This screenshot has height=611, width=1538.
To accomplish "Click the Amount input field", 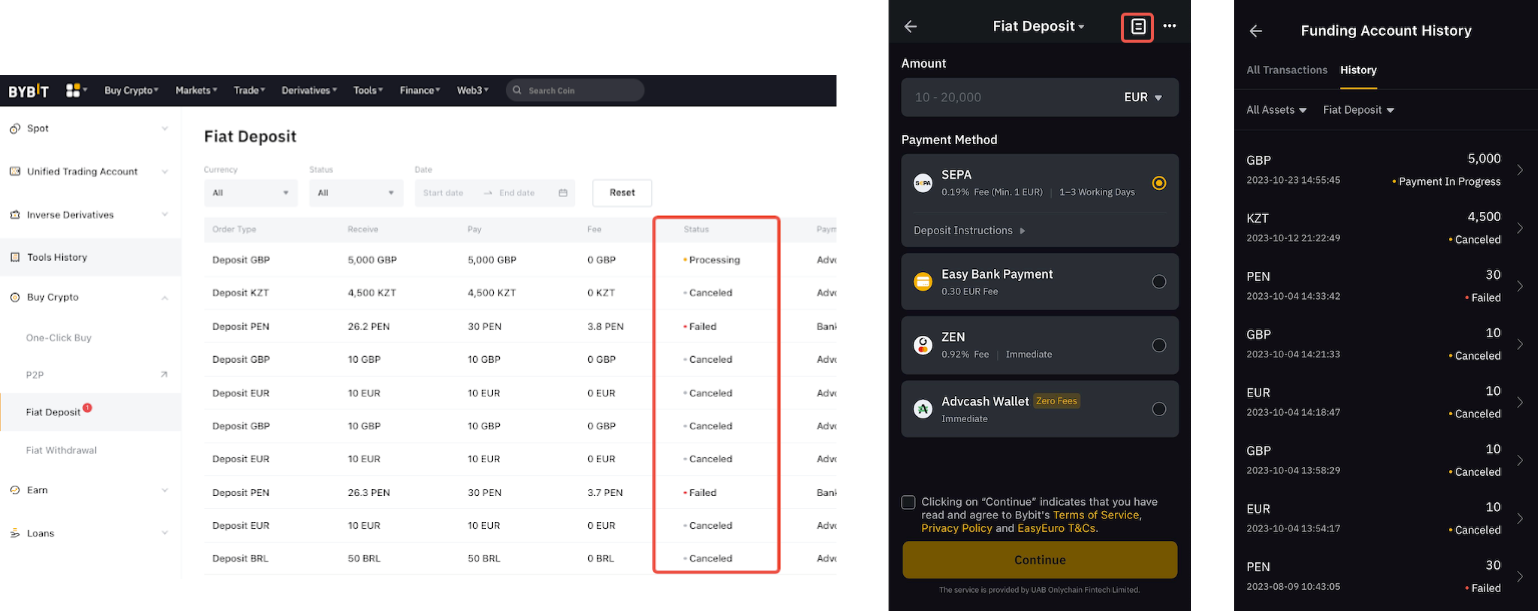I will click(1005, 98).
